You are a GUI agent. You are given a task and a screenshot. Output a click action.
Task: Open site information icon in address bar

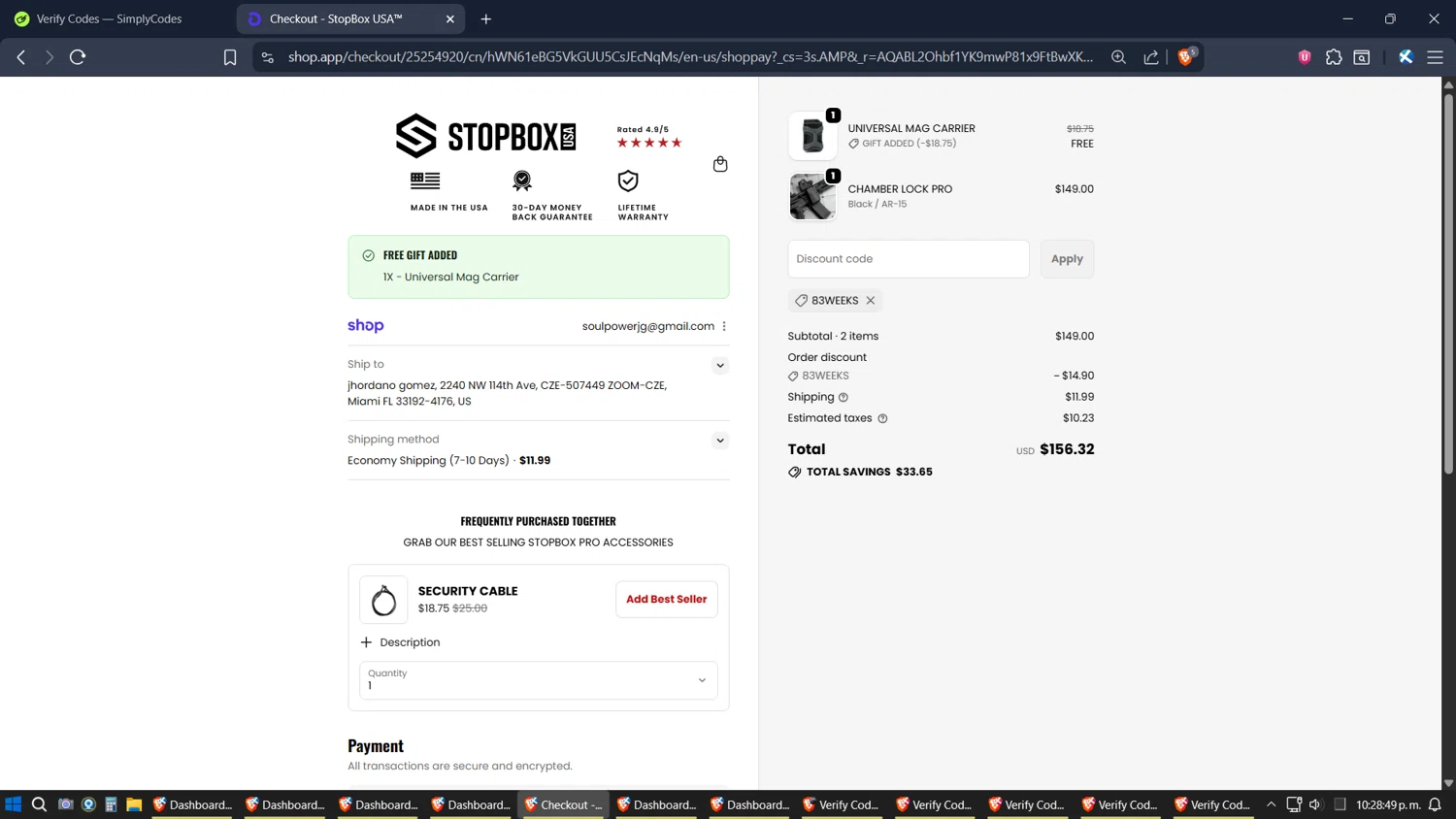coord(268,57)
